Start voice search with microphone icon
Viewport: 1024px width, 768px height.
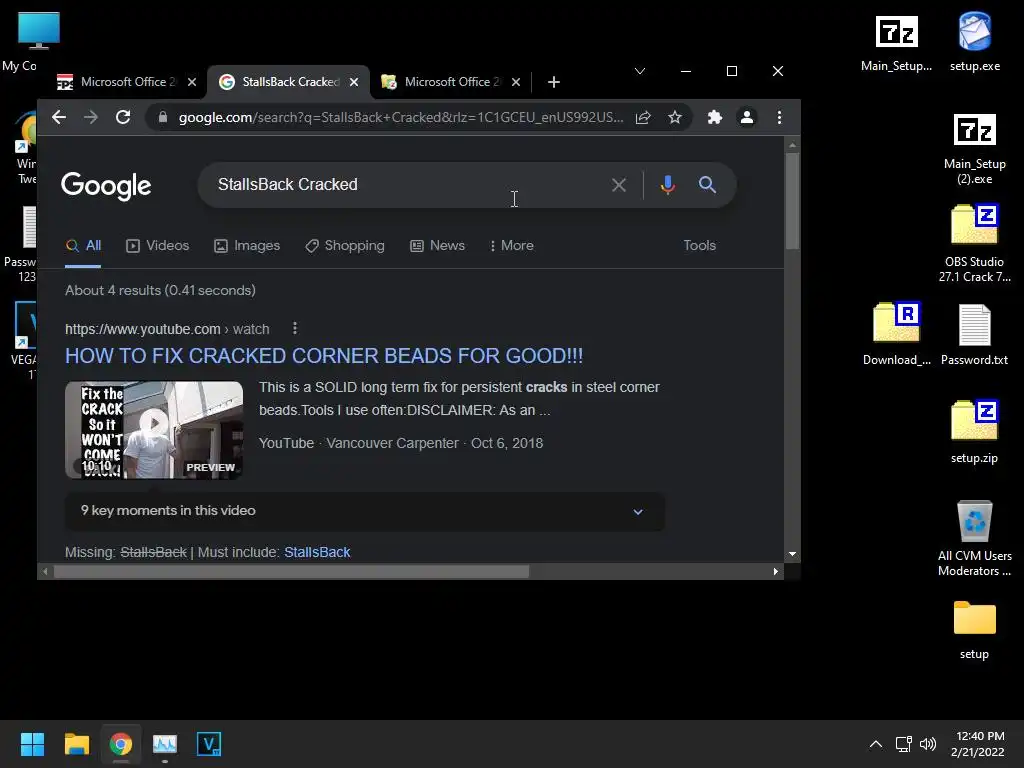(x=667, y=185)
